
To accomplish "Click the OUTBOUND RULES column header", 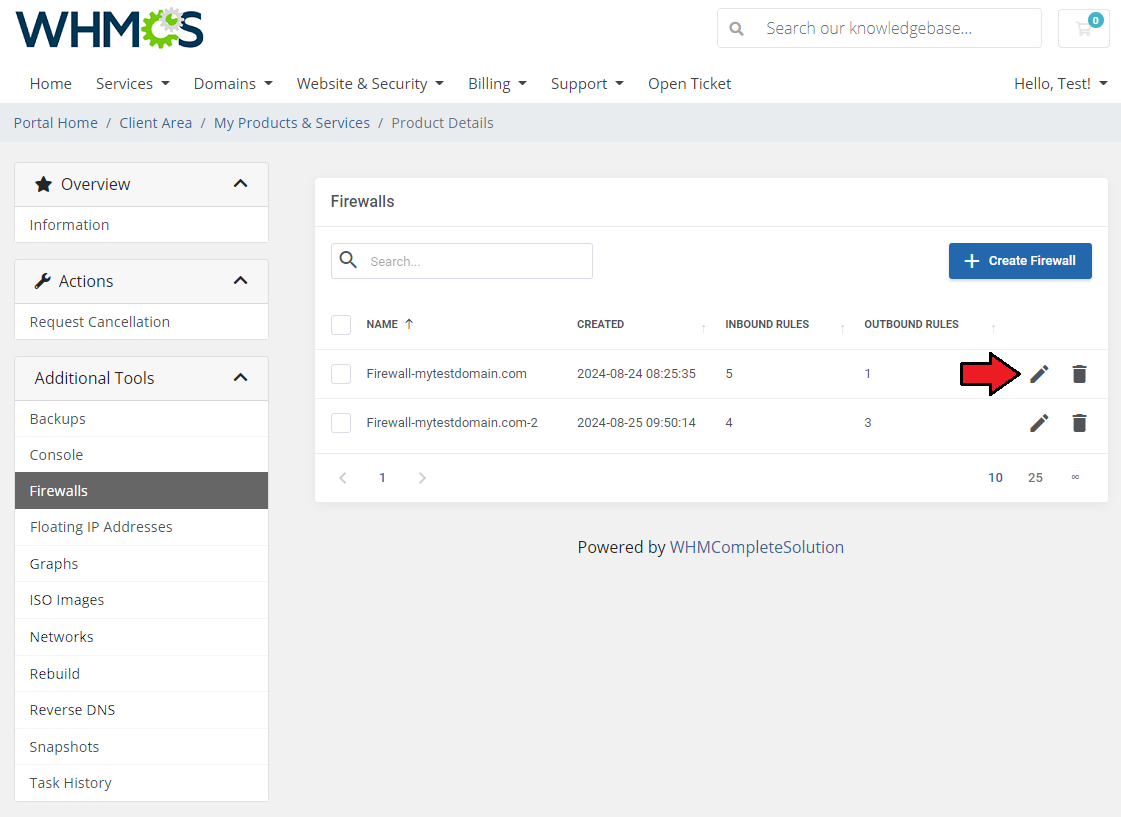I will coord(912,325).
